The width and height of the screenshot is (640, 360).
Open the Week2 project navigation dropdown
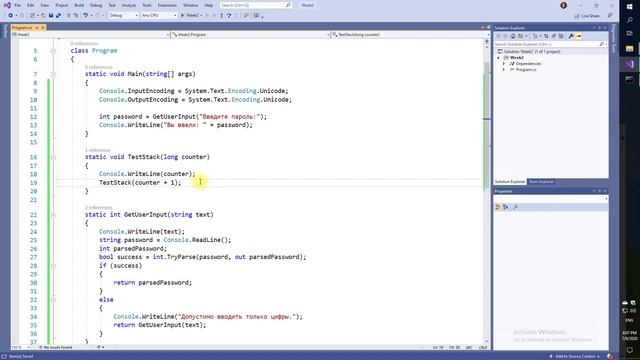click(x=91, y=35)
